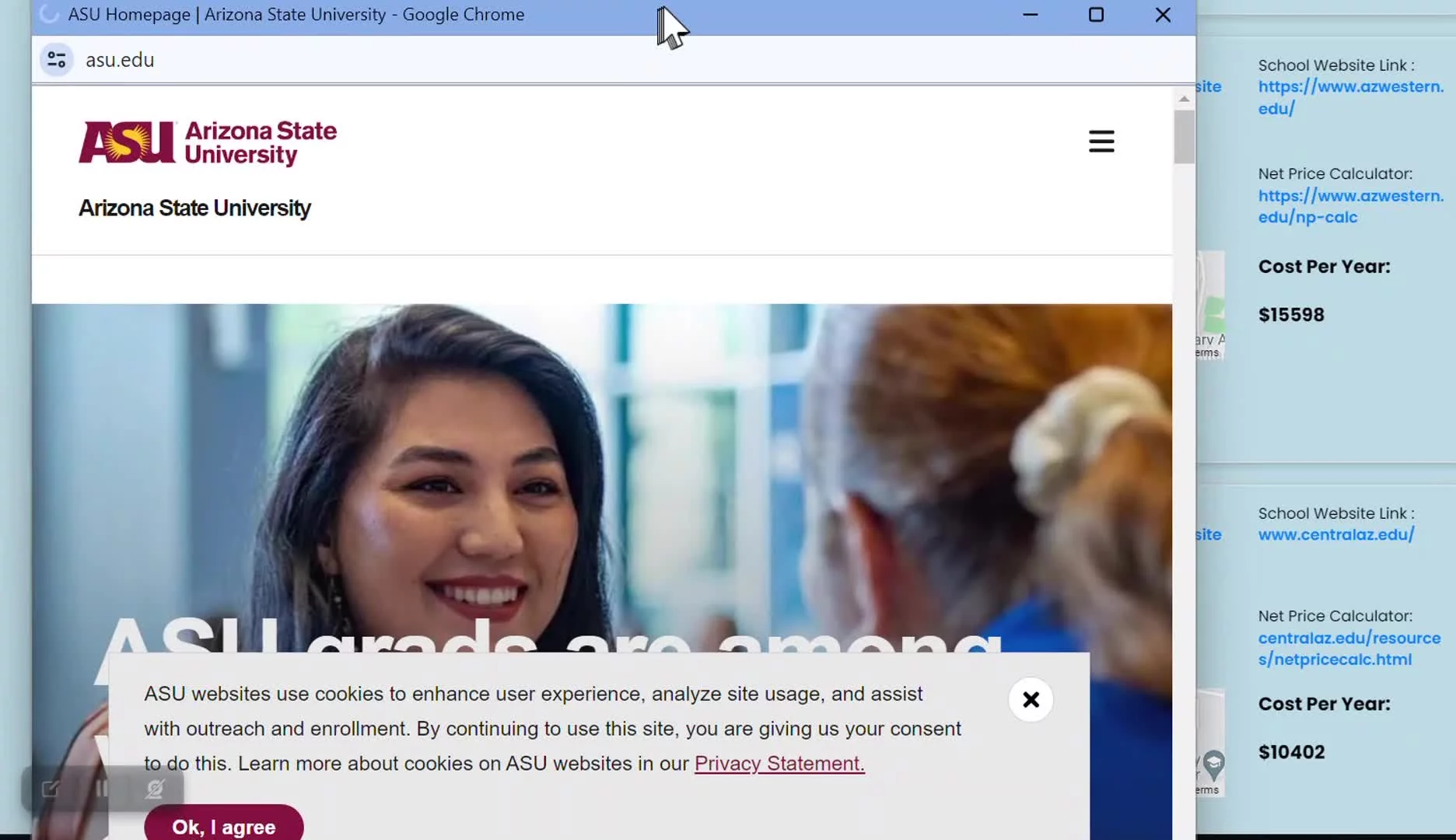The height and width of the screenshot is (840, 1456).
Task: Dismiss the cookie banner with the X
Action: [x=1031, y=700]
